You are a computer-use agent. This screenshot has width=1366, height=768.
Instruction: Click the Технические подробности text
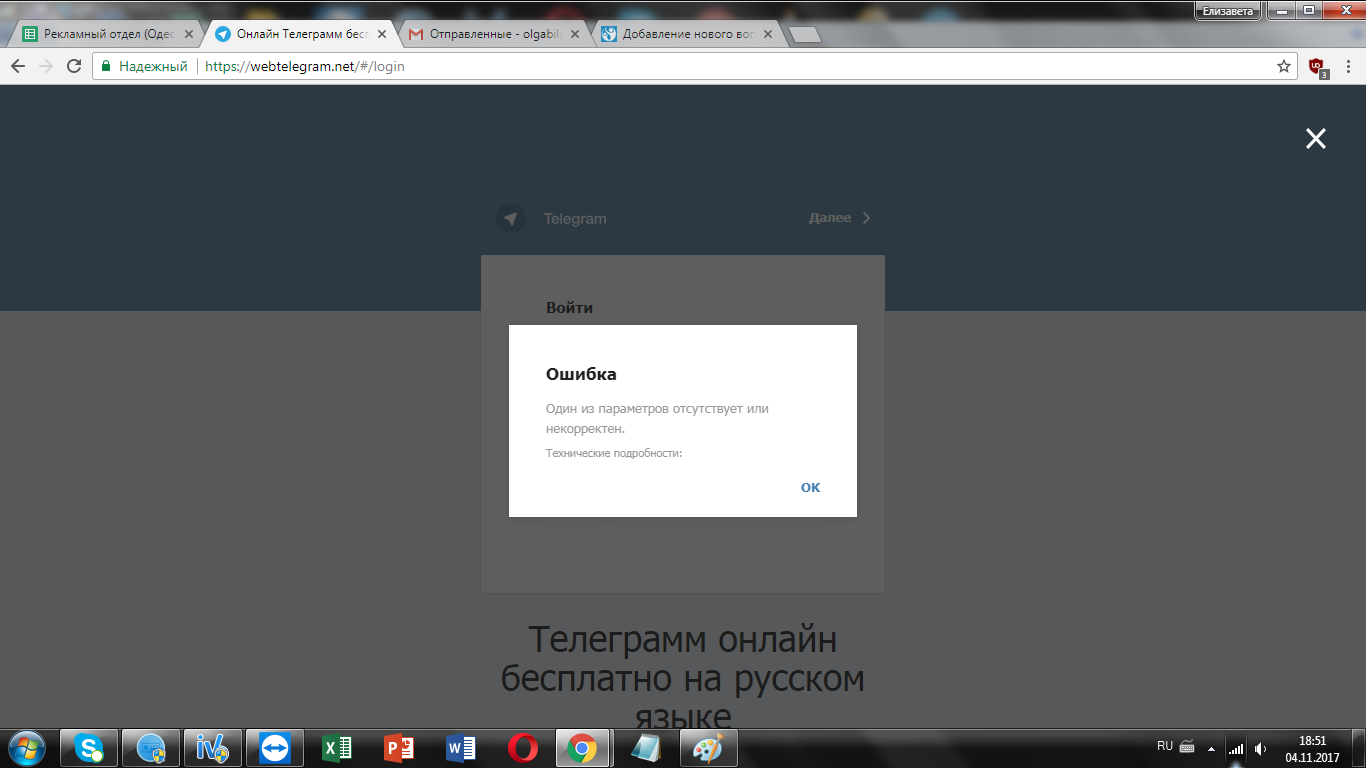click(x=614, y=453)
